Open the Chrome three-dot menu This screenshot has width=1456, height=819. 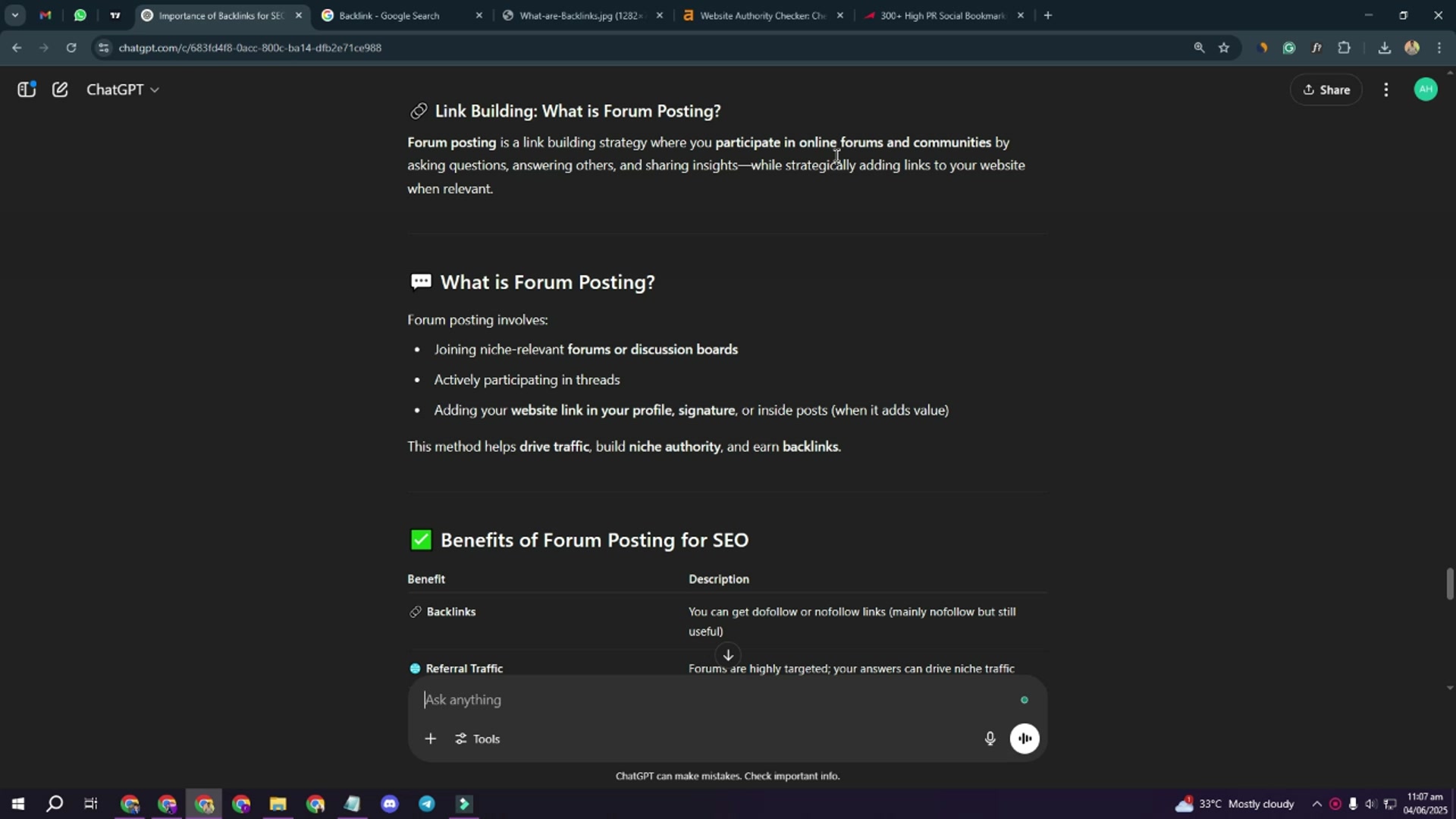(x=1439, y=48)
